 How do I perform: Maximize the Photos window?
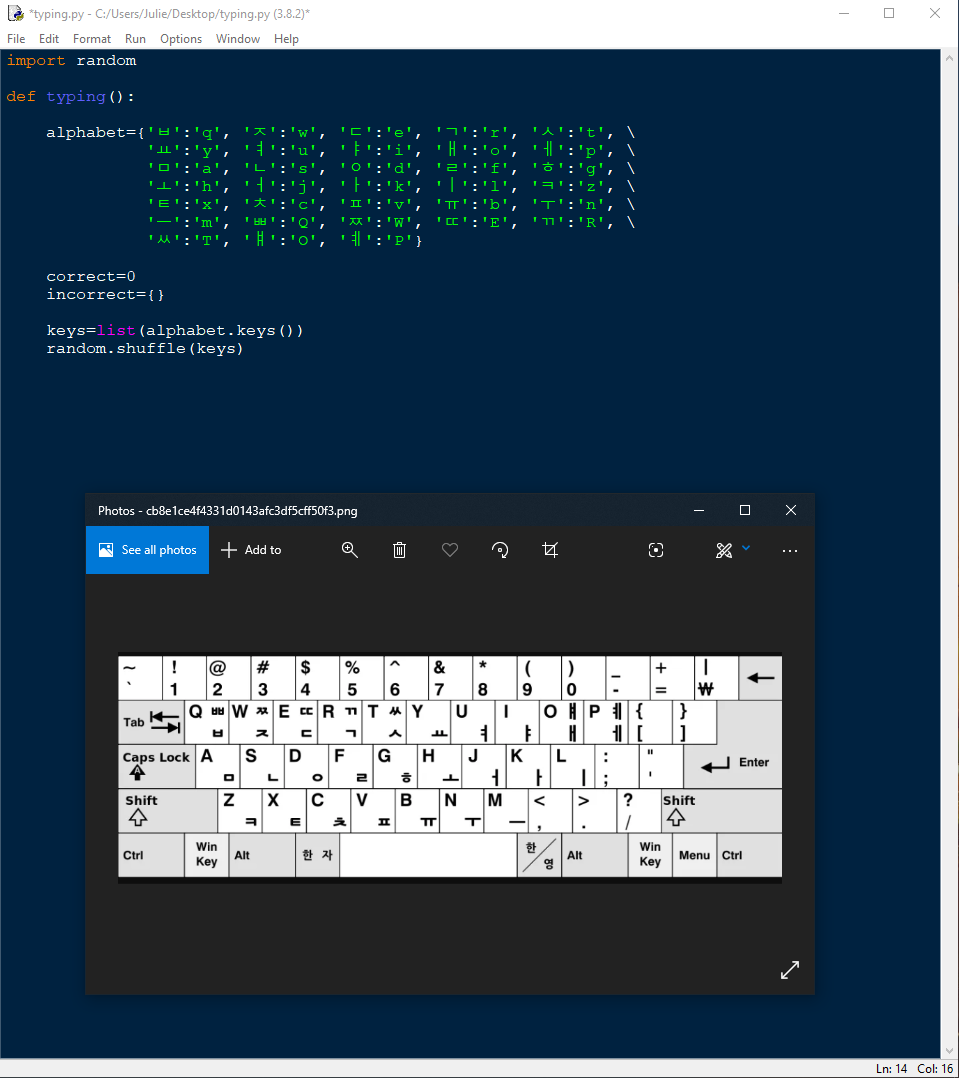point(745,510)
